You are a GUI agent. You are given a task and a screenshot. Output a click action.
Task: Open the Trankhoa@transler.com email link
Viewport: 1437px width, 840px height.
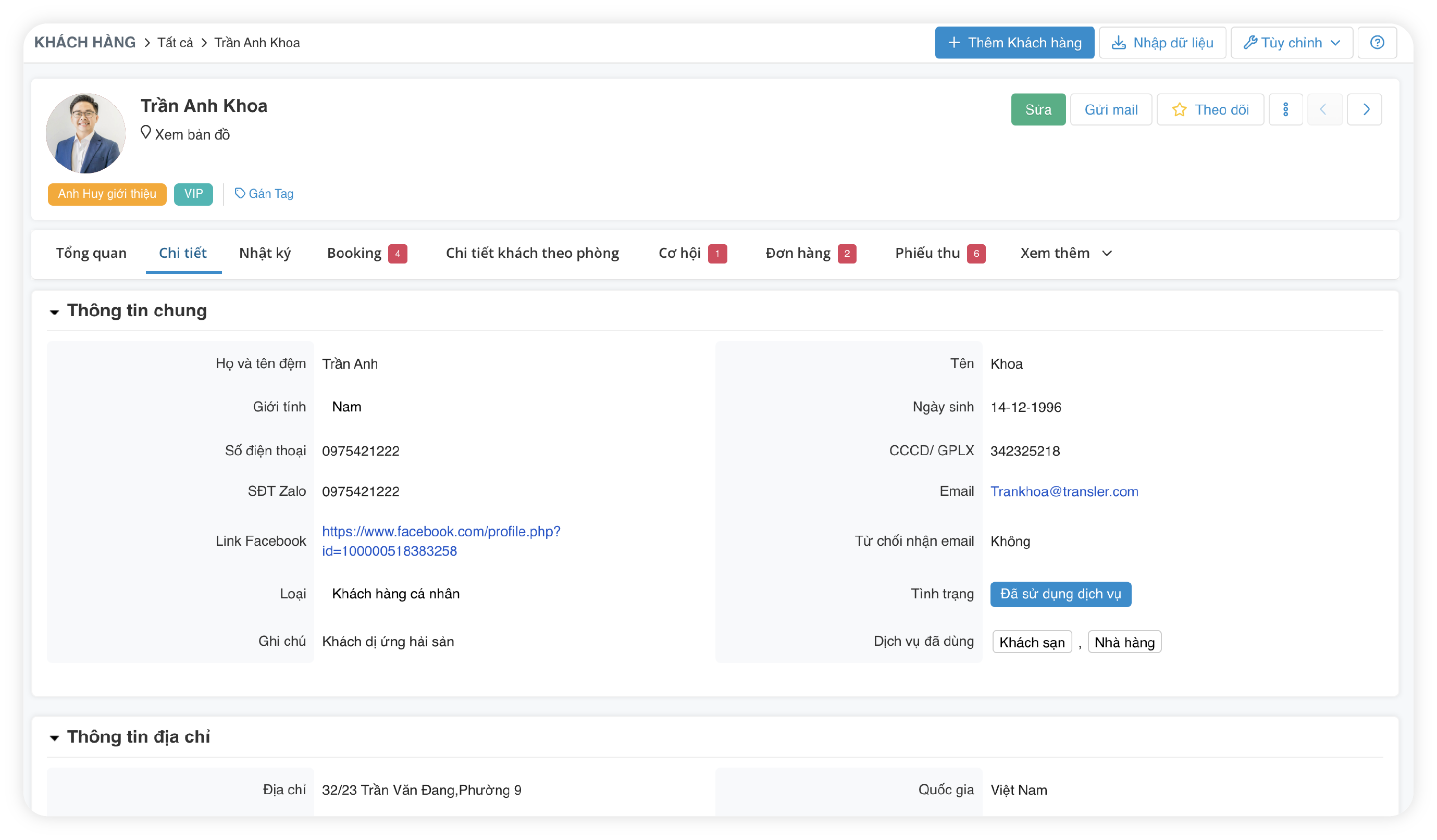click(1063, 492)
